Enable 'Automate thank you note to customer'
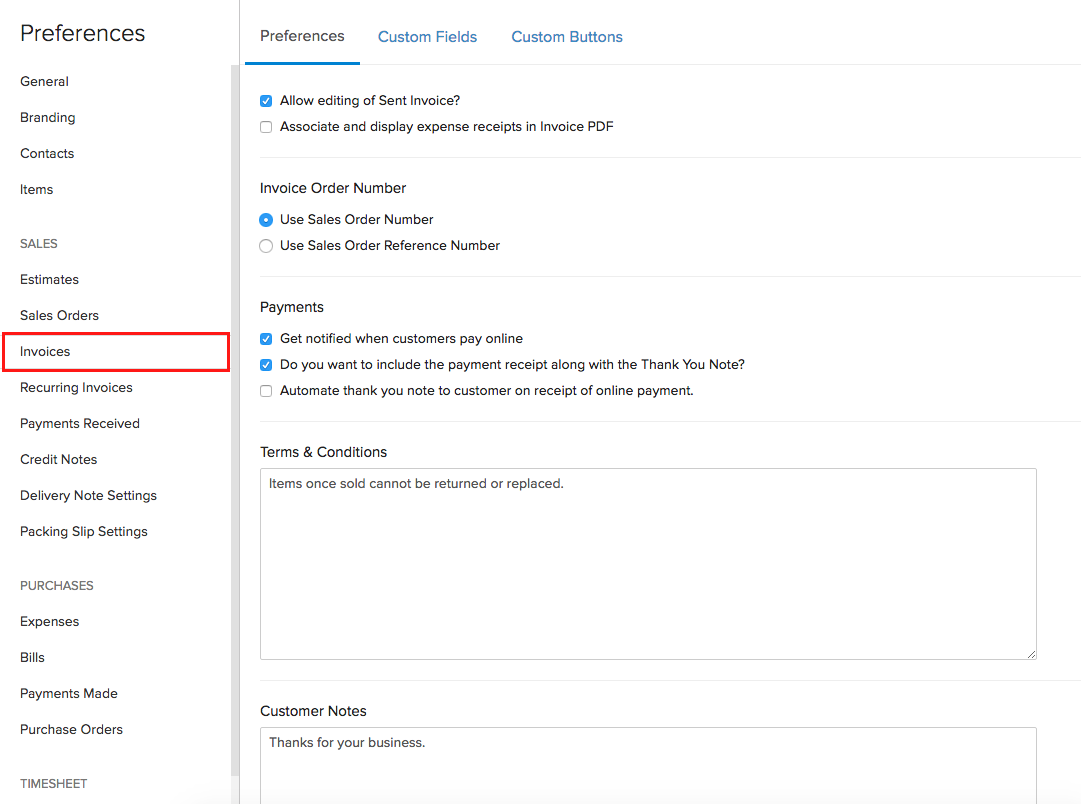The height and width of the screenshot is (804, 1081). coord(265,390)
